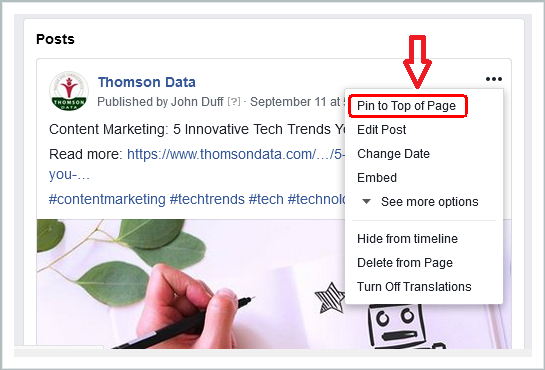
Task: Select Hide from timeline
Action: tap(407, 239)
